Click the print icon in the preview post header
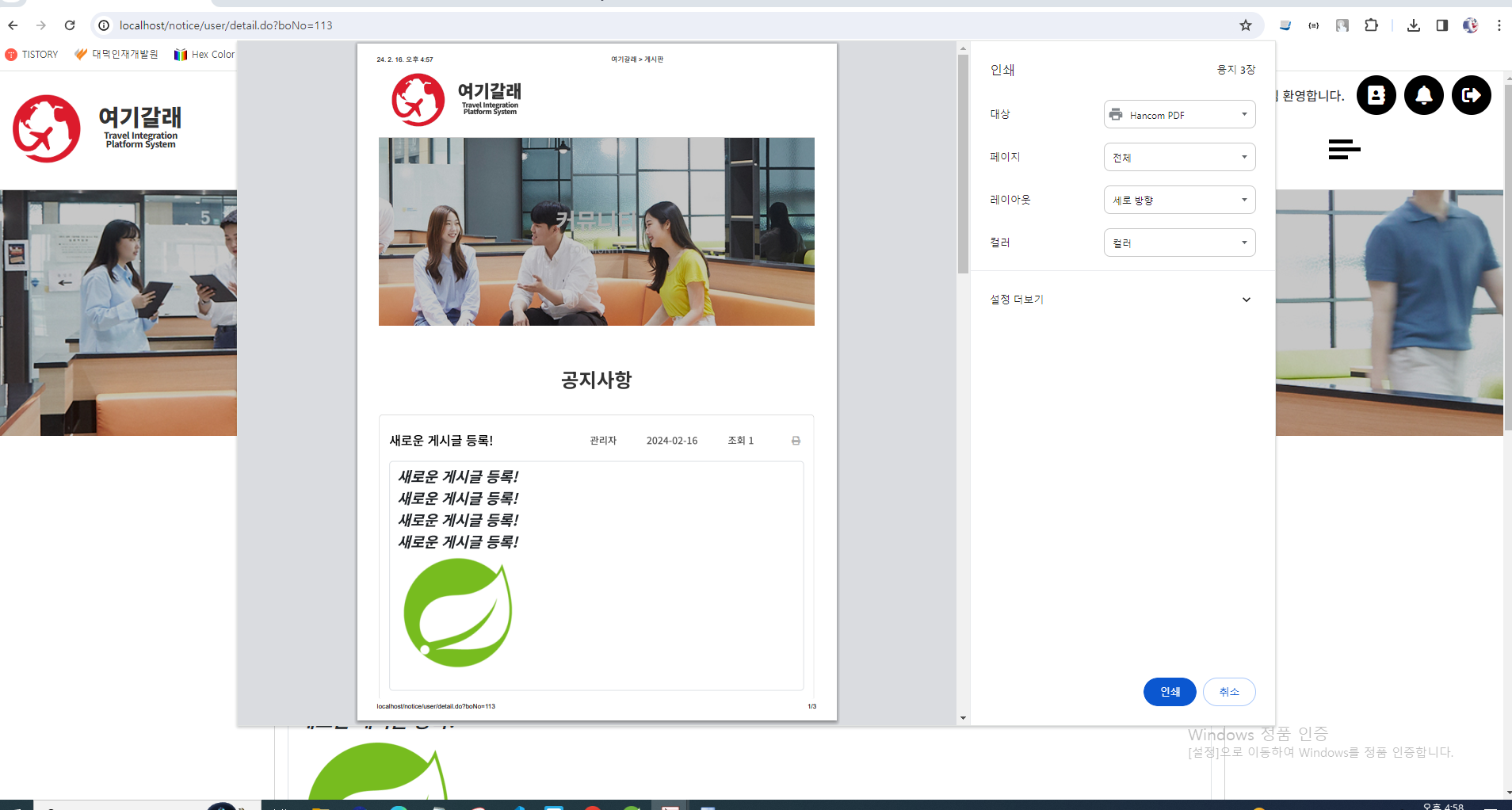This screenshot has width=1512, height=810. pos(796,441)
